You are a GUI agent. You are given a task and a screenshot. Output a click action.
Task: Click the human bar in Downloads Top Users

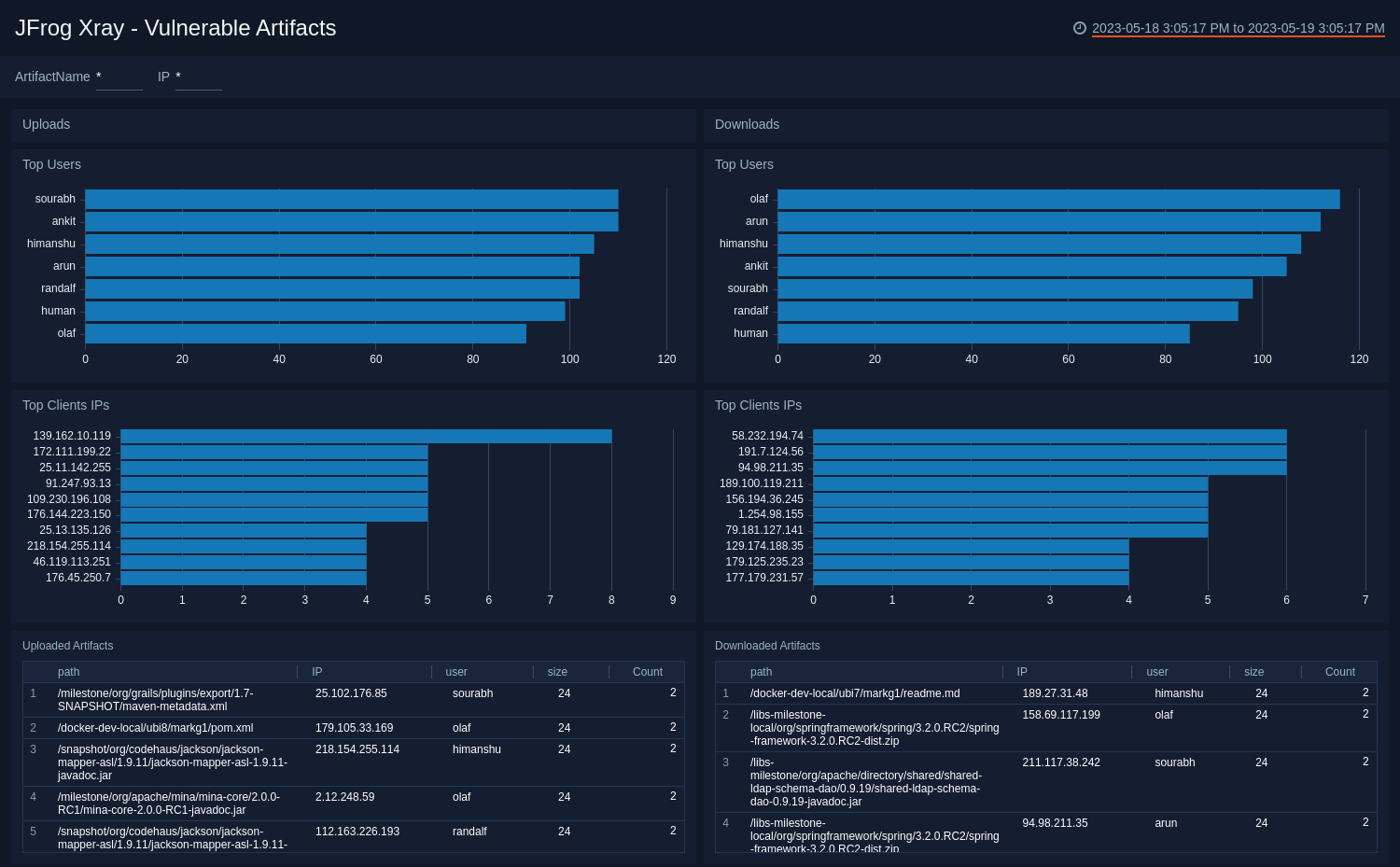(x=983, y=333)
